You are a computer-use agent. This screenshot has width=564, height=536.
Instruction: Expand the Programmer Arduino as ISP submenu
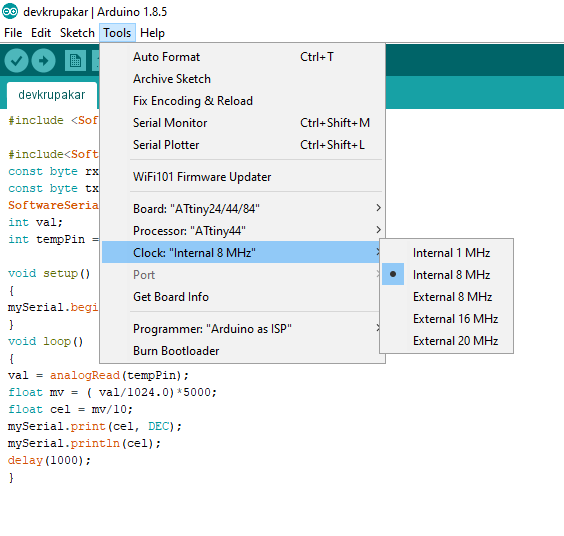click(x=242, y=328)
